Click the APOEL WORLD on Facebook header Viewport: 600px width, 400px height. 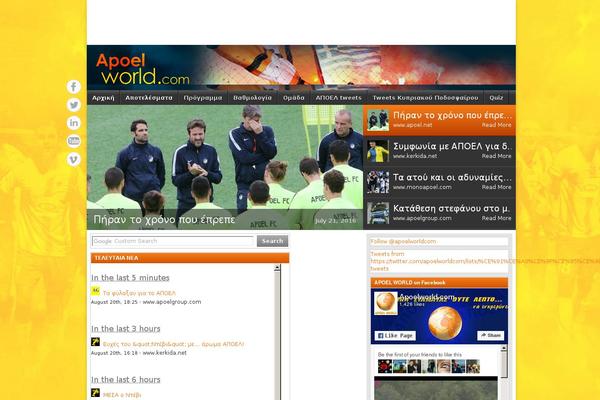[439, 282]
